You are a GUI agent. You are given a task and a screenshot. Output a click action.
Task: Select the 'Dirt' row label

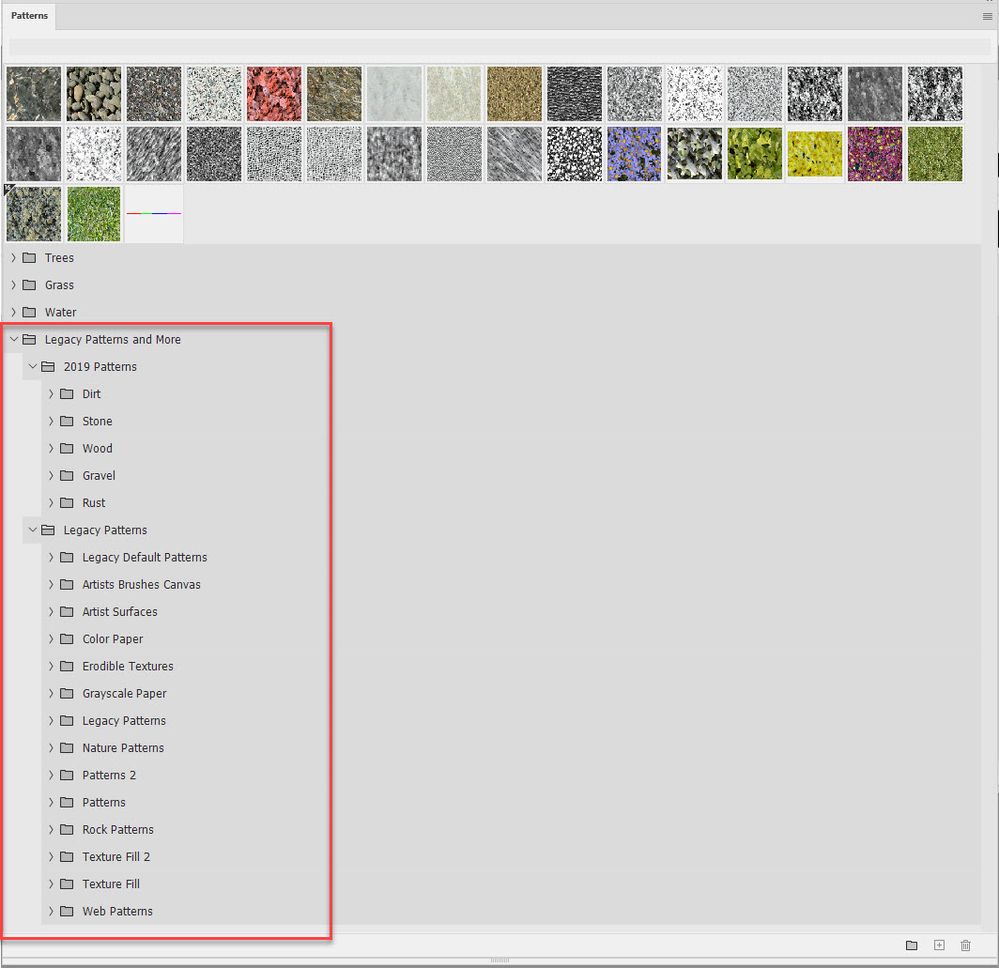tap(91, 394)
